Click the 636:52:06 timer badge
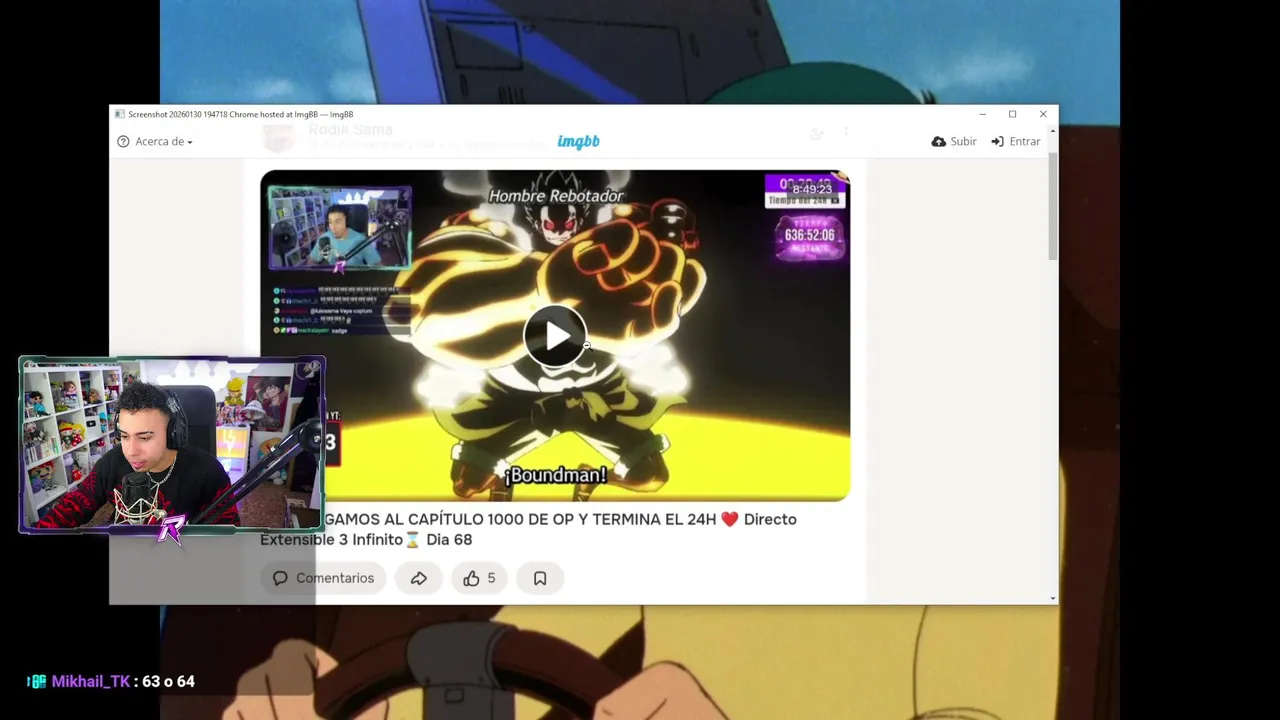The height and width of the screenshot is (720, 1280). pyautogui.click(x=809, y=236)
